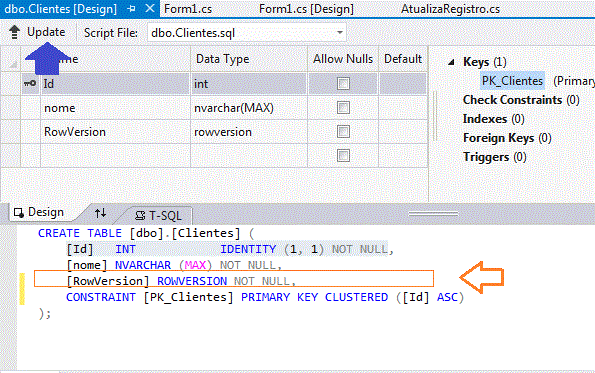Click the empty Name cell in last row
This screenshot has width=595, height=373.
click(115, 156)
